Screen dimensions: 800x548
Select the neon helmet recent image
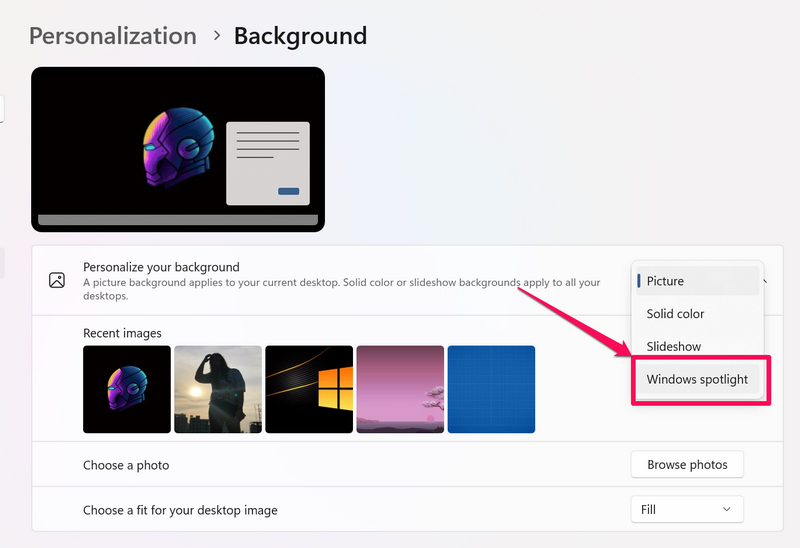(127, 389)
